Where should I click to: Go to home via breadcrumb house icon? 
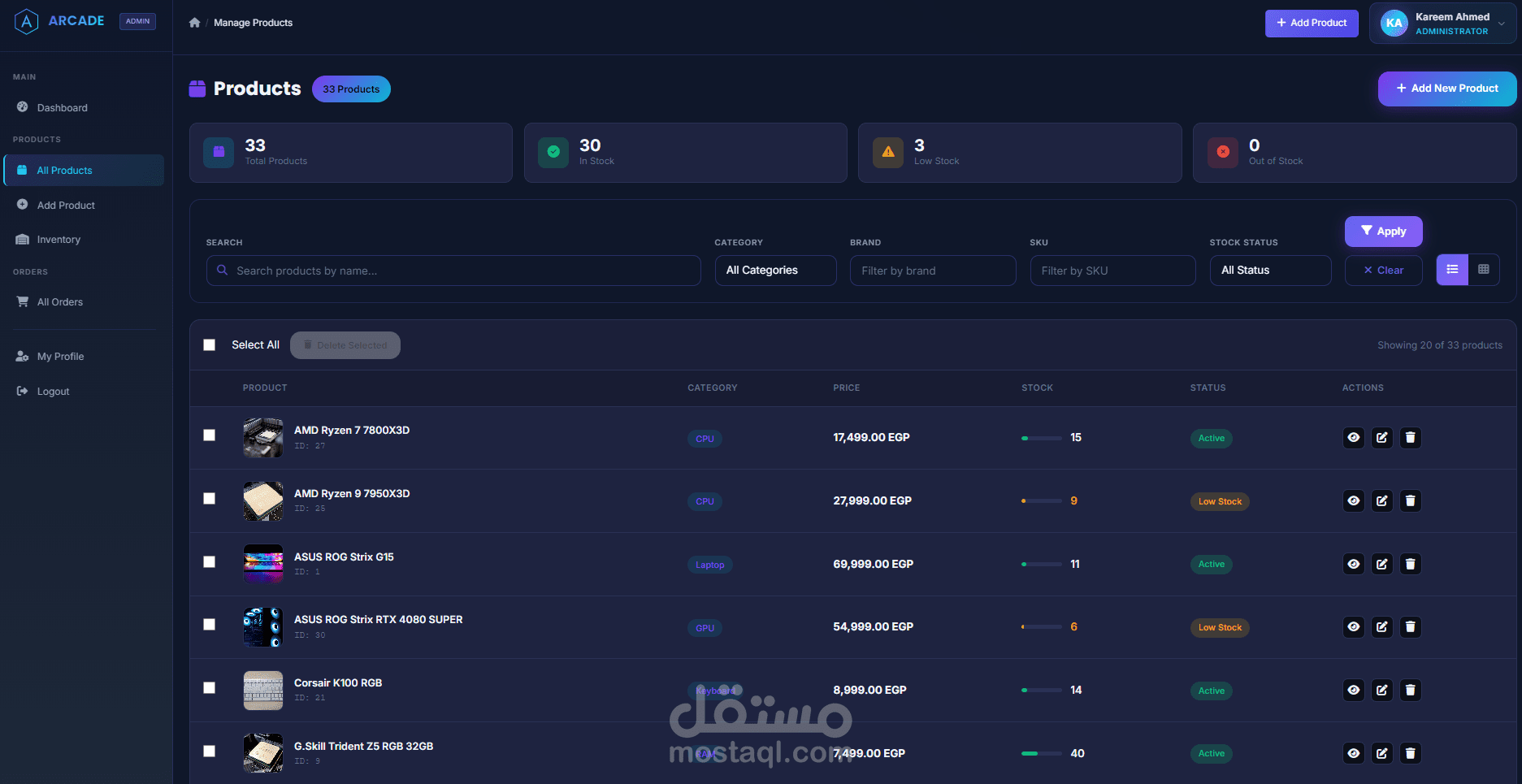point(194,23)
